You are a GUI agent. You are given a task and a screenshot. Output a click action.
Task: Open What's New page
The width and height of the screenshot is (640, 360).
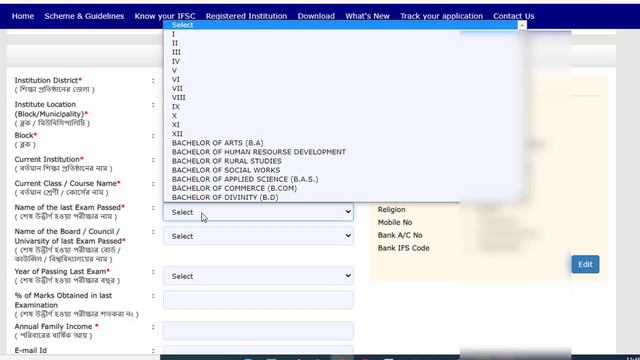[x=367, y=16]
